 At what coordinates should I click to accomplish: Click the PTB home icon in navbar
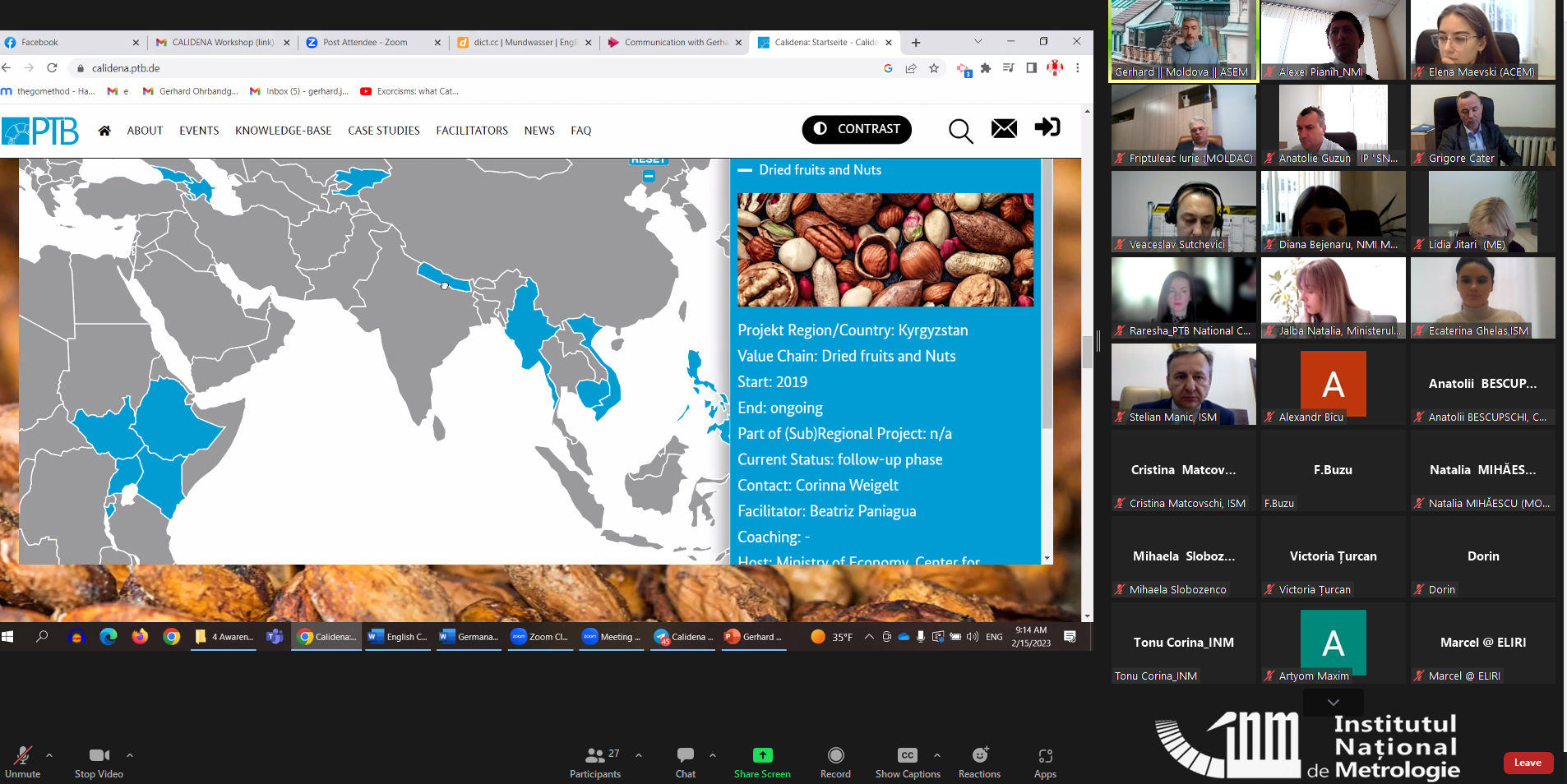tap(104, 131)
